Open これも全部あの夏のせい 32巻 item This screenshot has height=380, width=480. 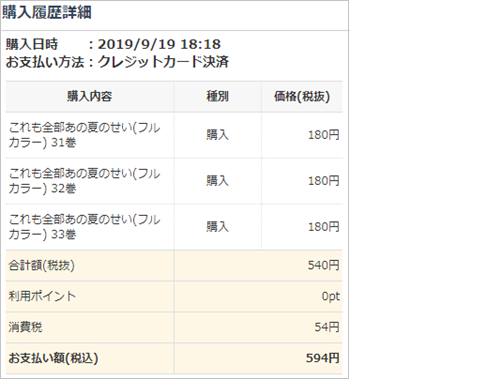[x=84, y=181]
